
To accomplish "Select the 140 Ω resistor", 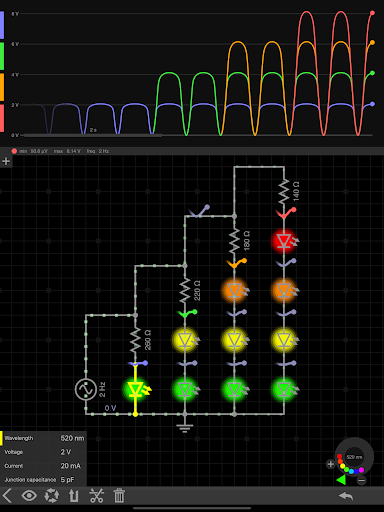I will (x=284, y=191).
